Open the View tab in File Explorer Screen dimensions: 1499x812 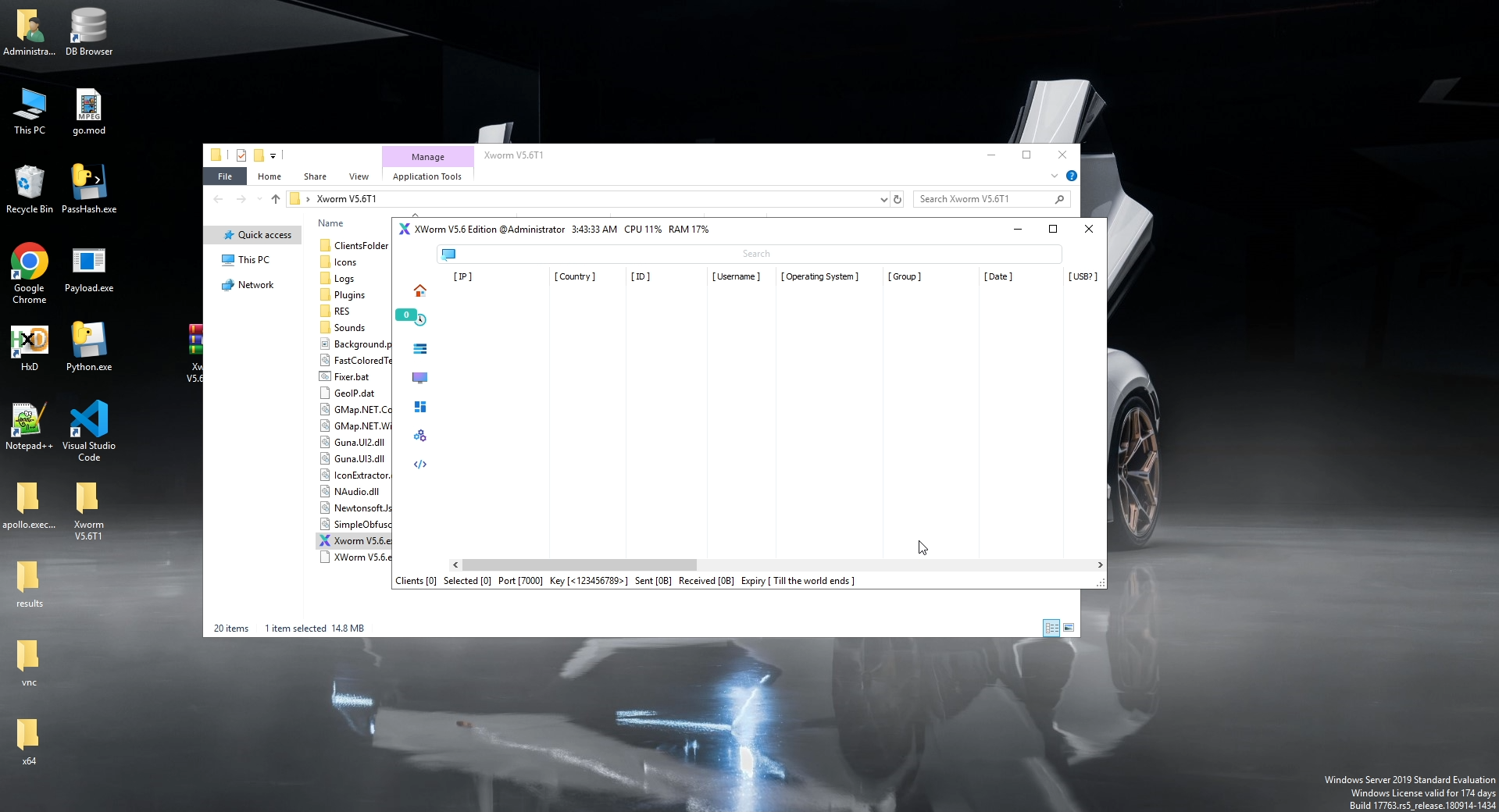click(x=359, y=176)
